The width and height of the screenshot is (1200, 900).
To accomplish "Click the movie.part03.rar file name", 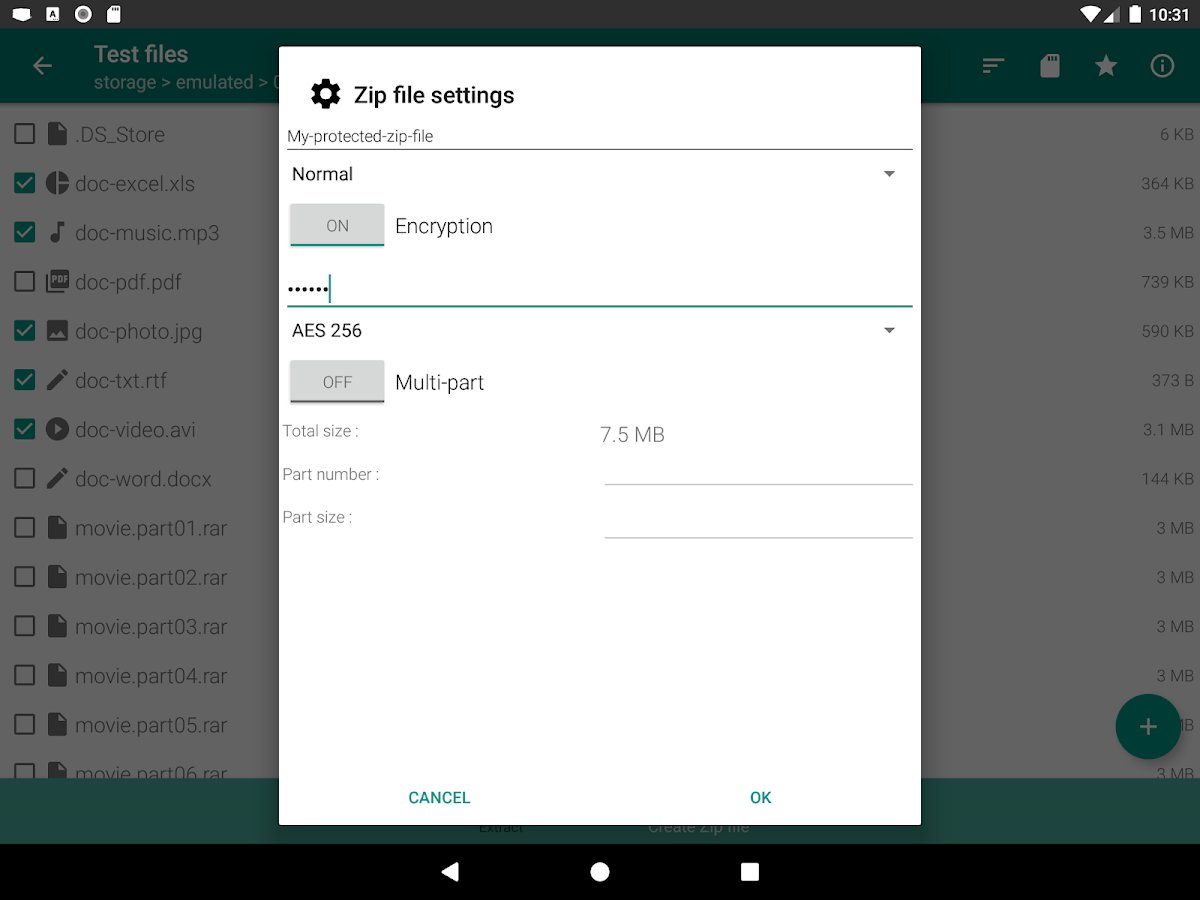I will [151, 627].
